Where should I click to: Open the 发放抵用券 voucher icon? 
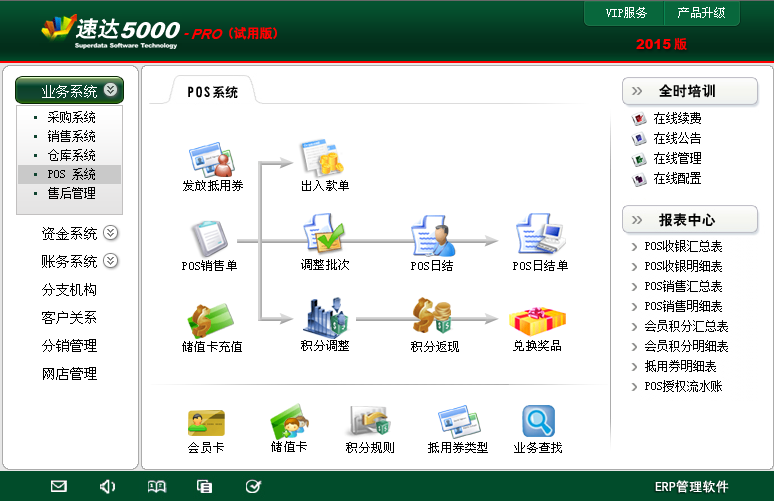pos(212,160)
